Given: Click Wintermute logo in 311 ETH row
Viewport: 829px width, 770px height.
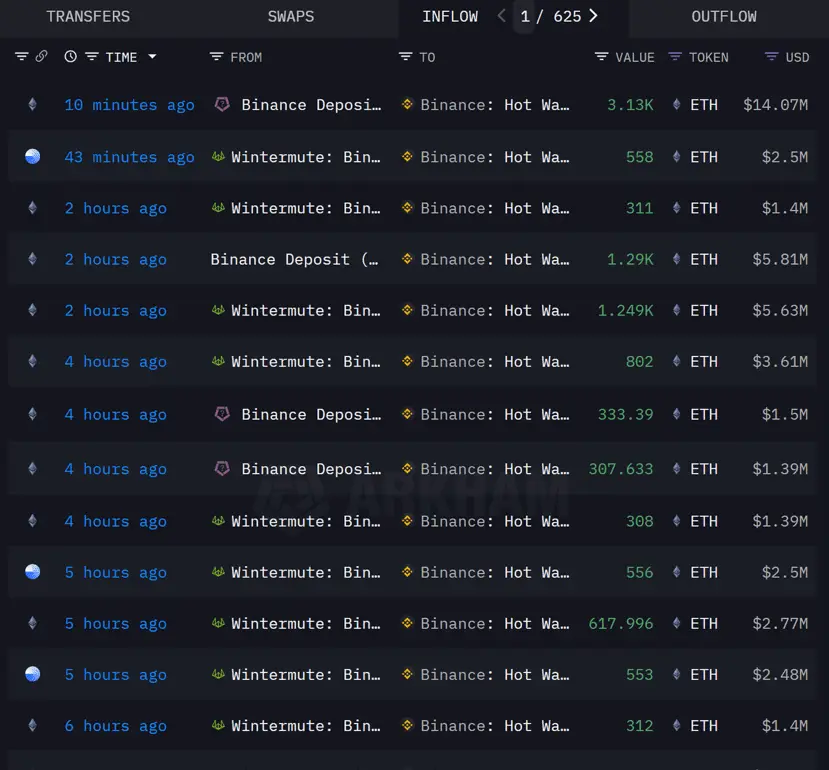Looking at the screenshot, I should [x=218, y=208].
